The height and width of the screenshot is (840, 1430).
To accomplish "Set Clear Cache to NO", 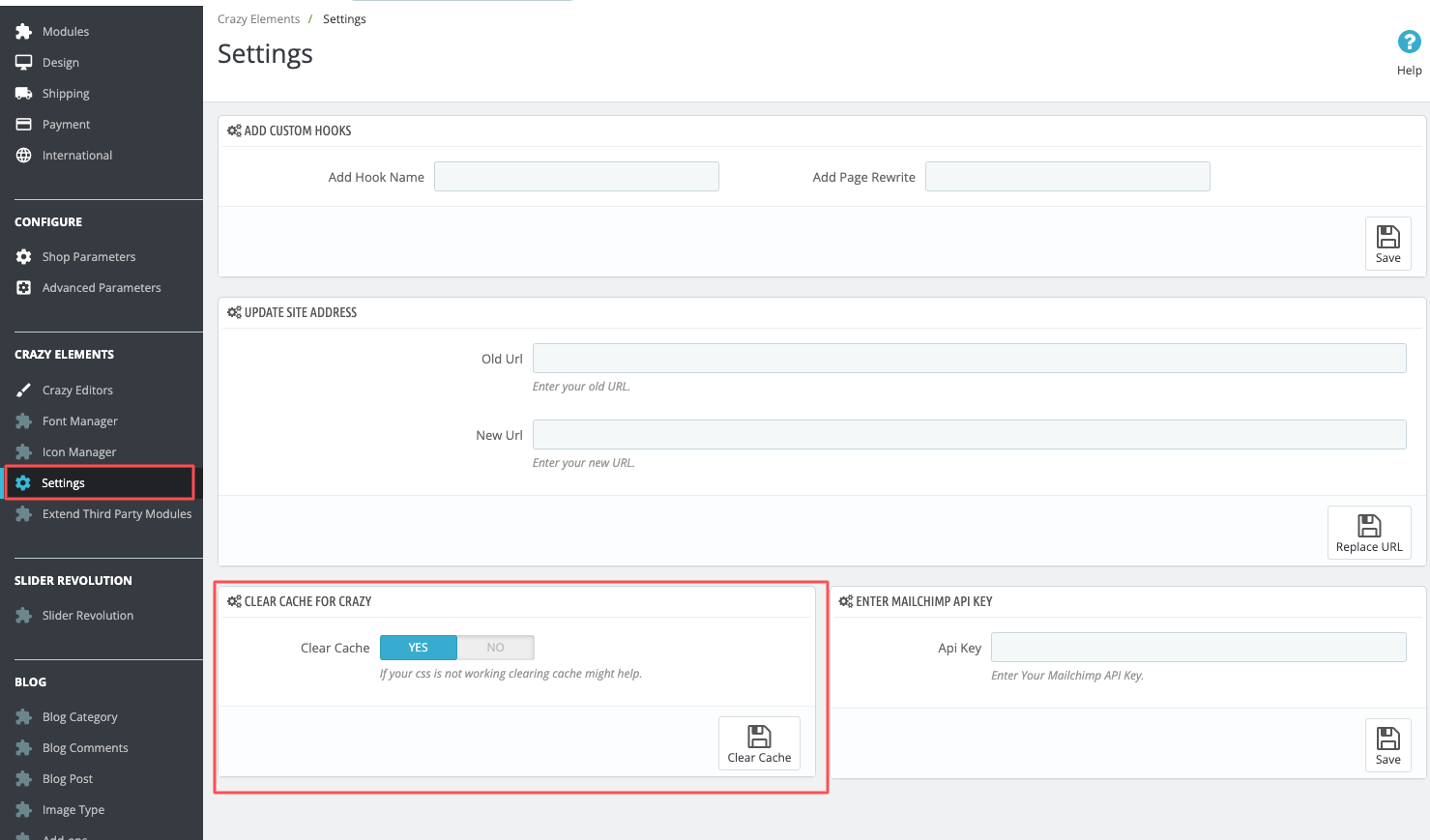I will pyautogui.click(x=496, y=648).
